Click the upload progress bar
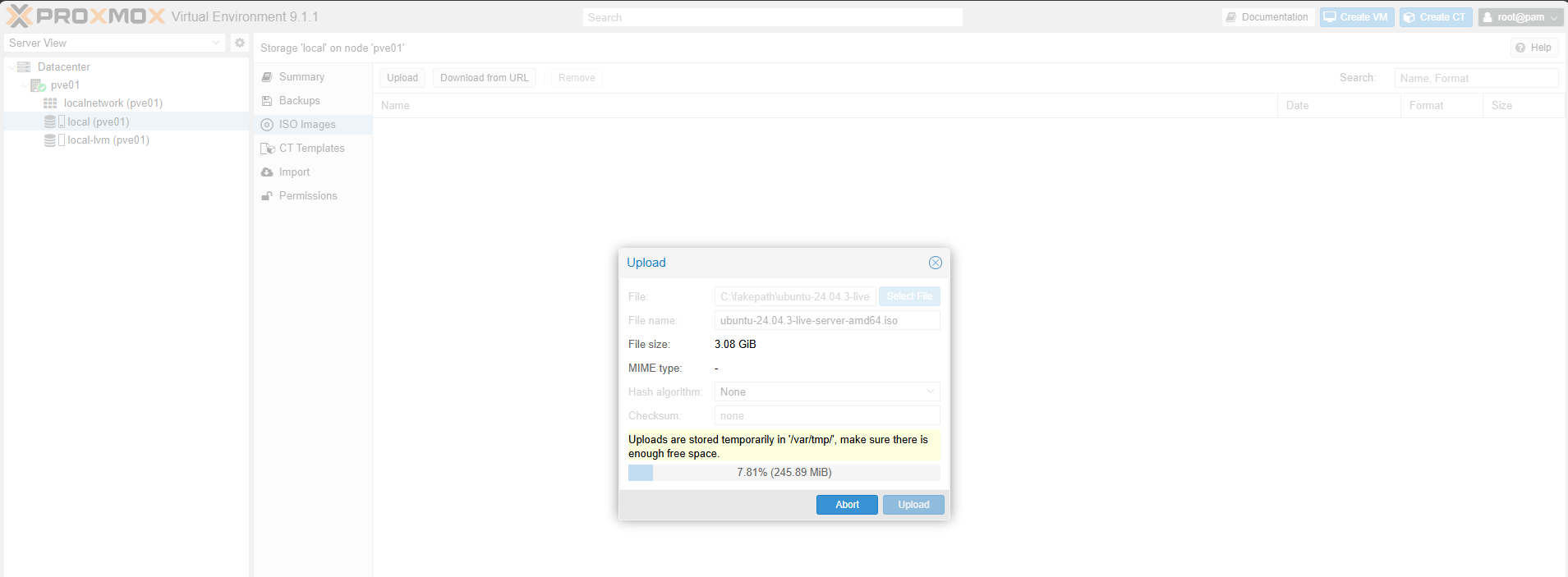1568x577 pixels. pos(784,473)
